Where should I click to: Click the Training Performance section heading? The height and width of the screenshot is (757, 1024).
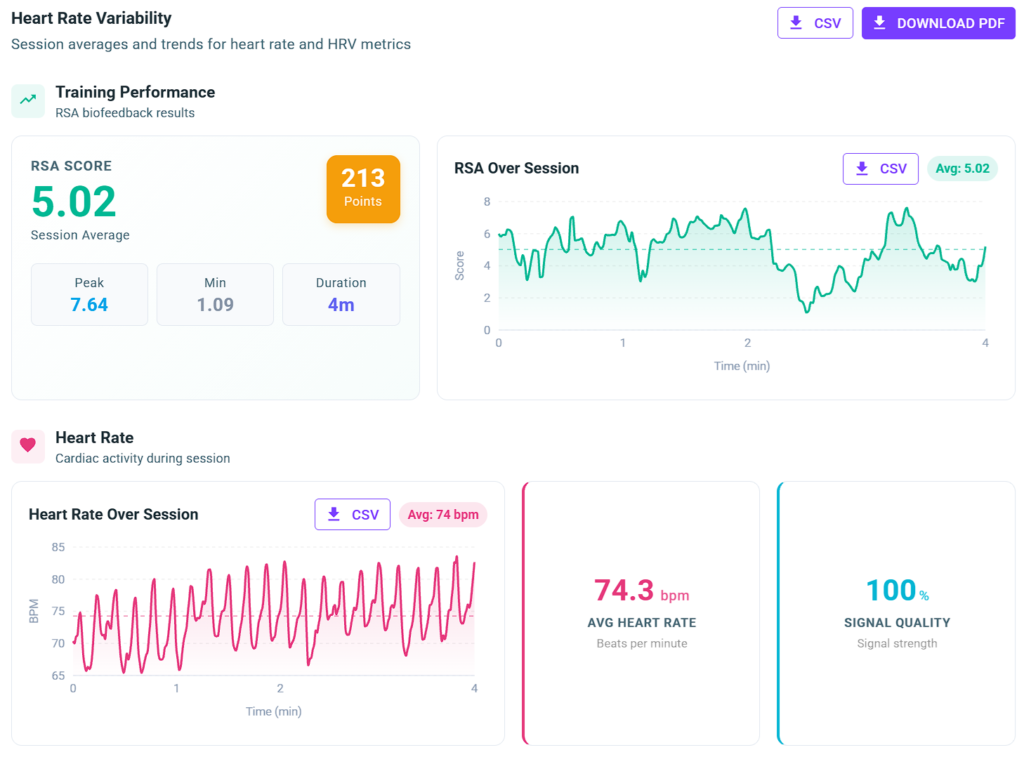135,92
